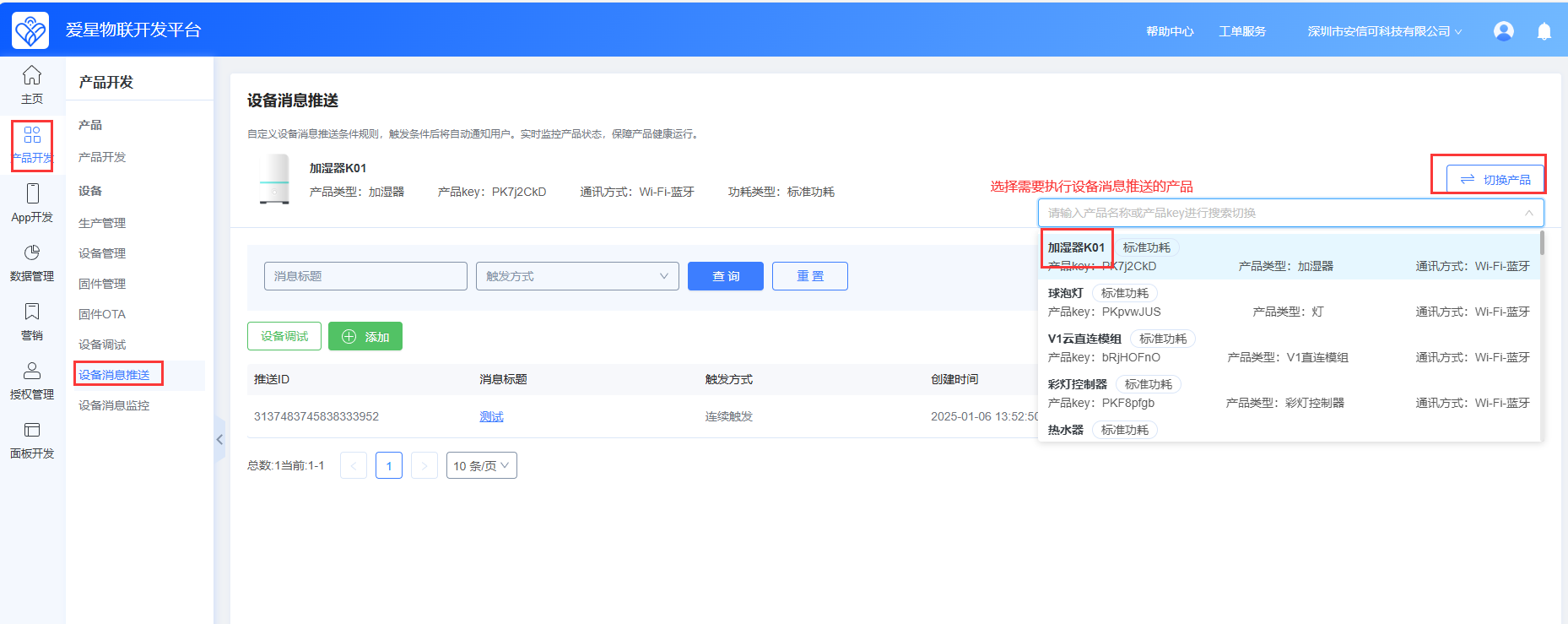Select 设备消息推送 in the sidebar
Image resolution: width=1568 pixels, height=624 pixels.
pyautogui.click(x=114, y=375)
